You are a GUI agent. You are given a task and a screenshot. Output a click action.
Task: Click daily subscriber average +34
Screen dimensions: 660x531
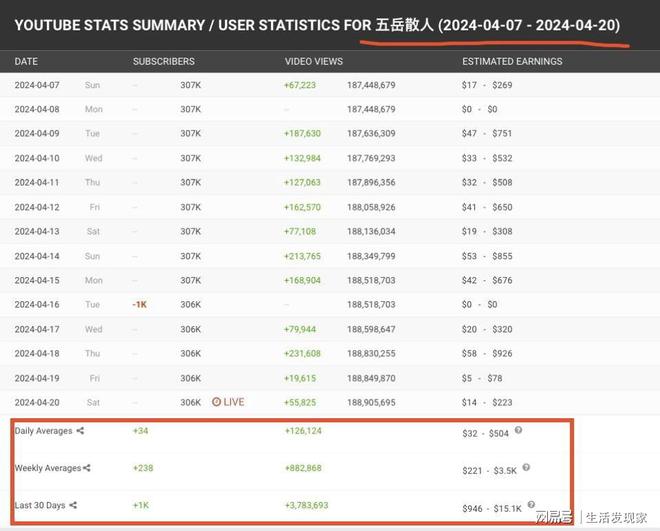click(141, 430)
